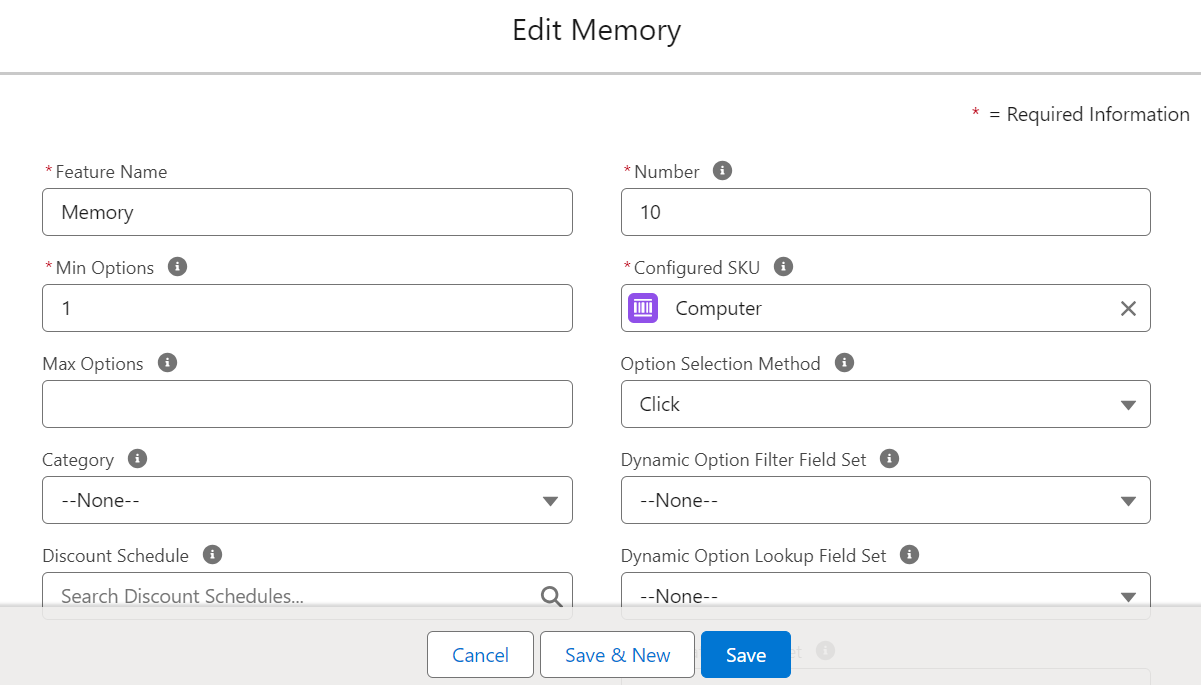
Task: Click into the Feature Name field
Action: tap(307, 212)
